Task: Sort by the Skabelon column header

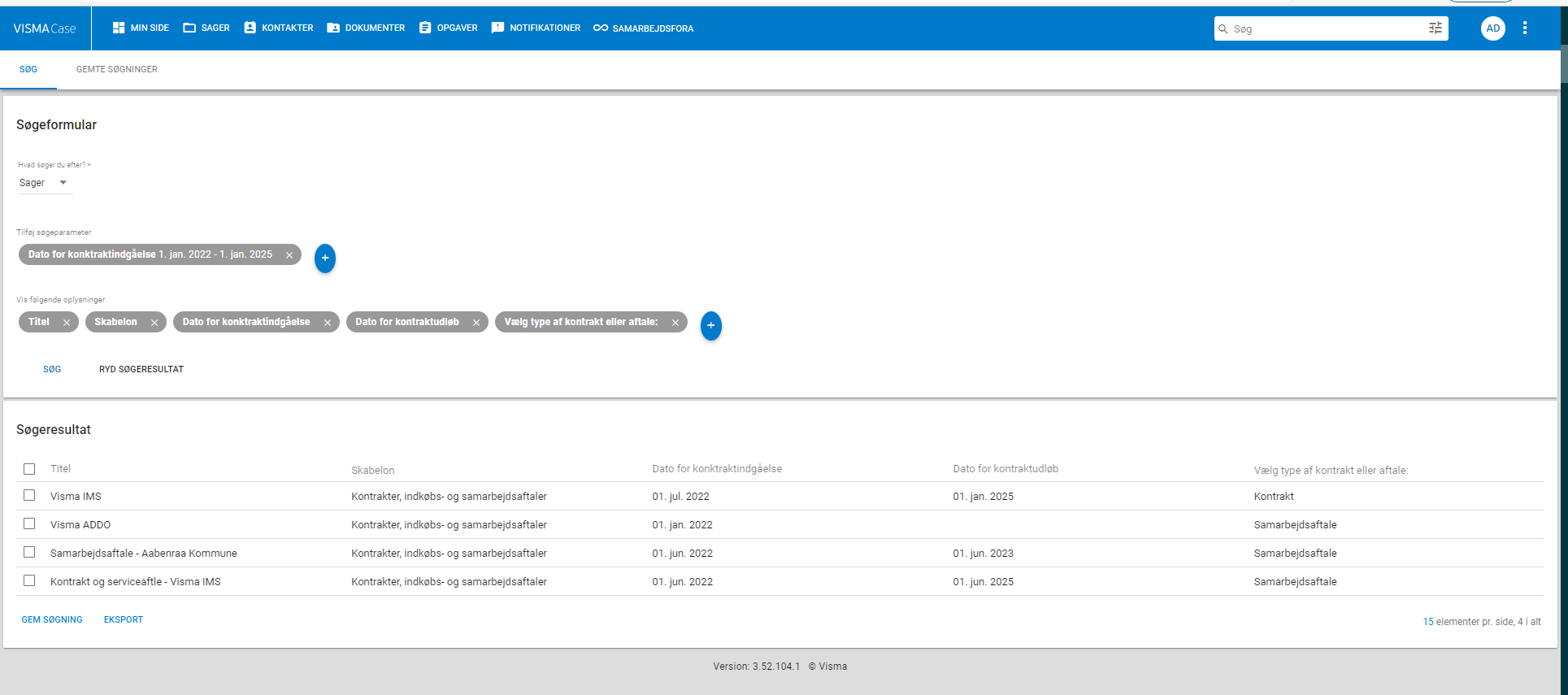Action: [373, 471]
